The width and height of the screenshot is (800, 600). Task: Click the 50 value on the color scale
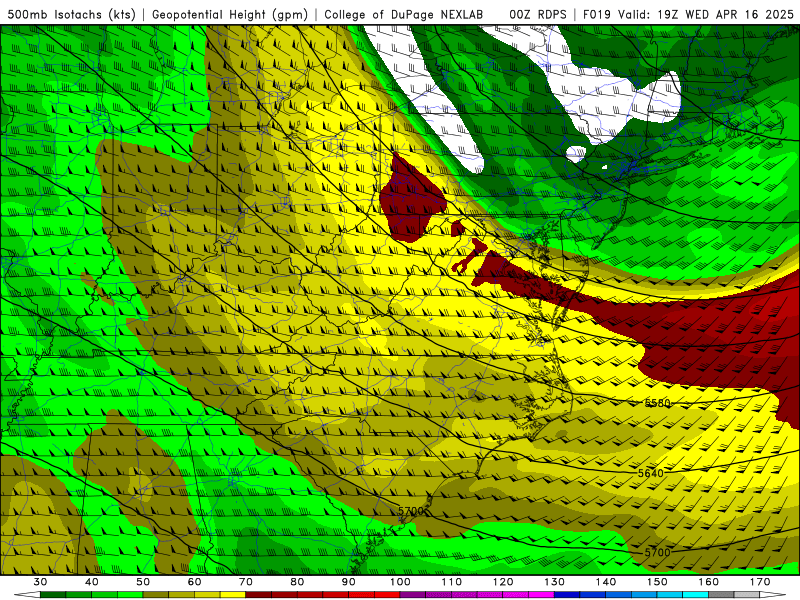(143, 582)
